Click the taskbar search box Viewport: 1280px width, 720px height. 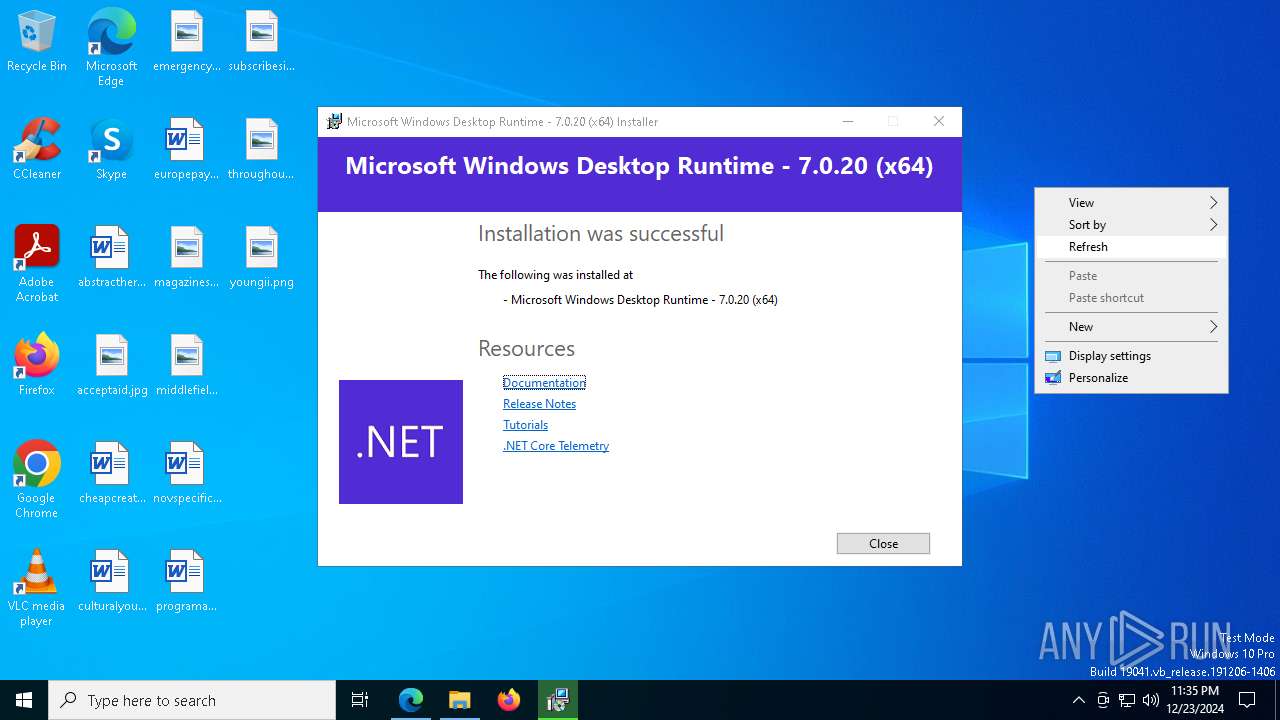pyautogui.click(x=192, y=700)
